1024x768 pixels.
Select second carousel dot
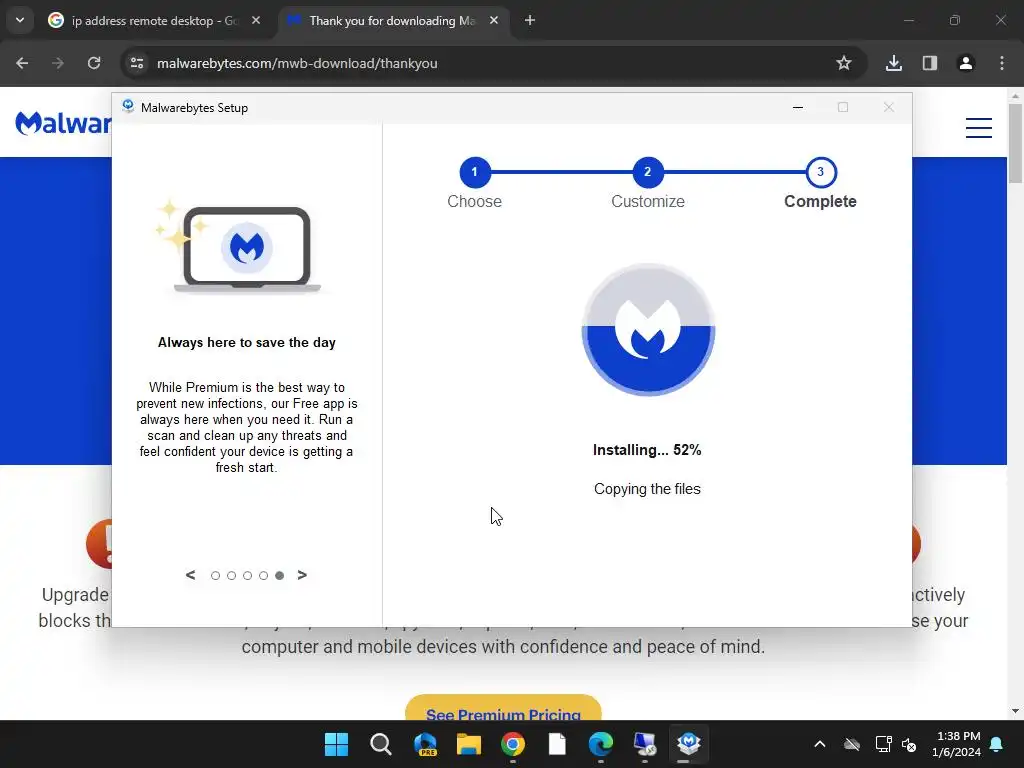[231, 575]
